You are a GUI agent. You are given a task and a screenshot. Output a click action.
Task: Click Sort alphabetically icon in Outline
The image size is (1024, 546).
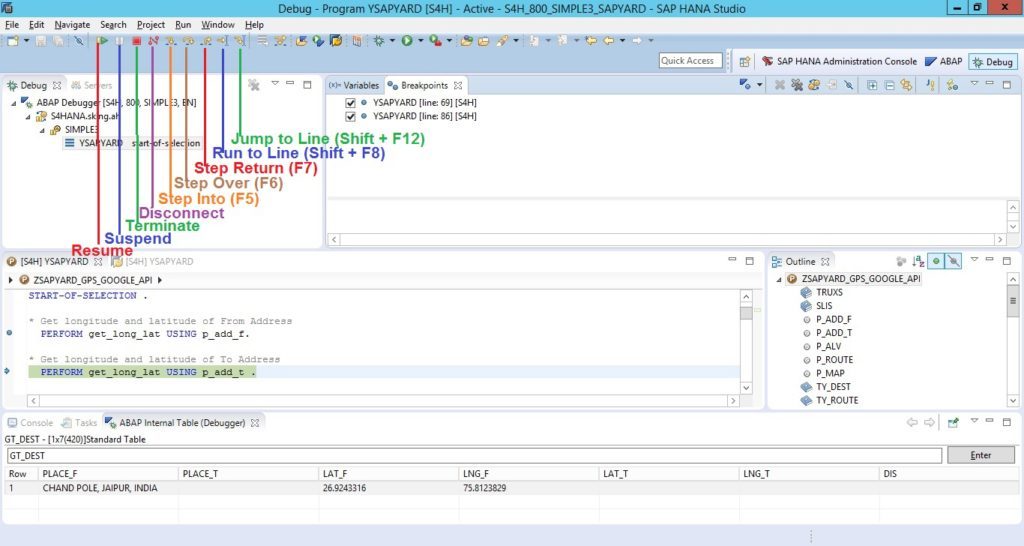pyautogui.click(x=918, y=261)
